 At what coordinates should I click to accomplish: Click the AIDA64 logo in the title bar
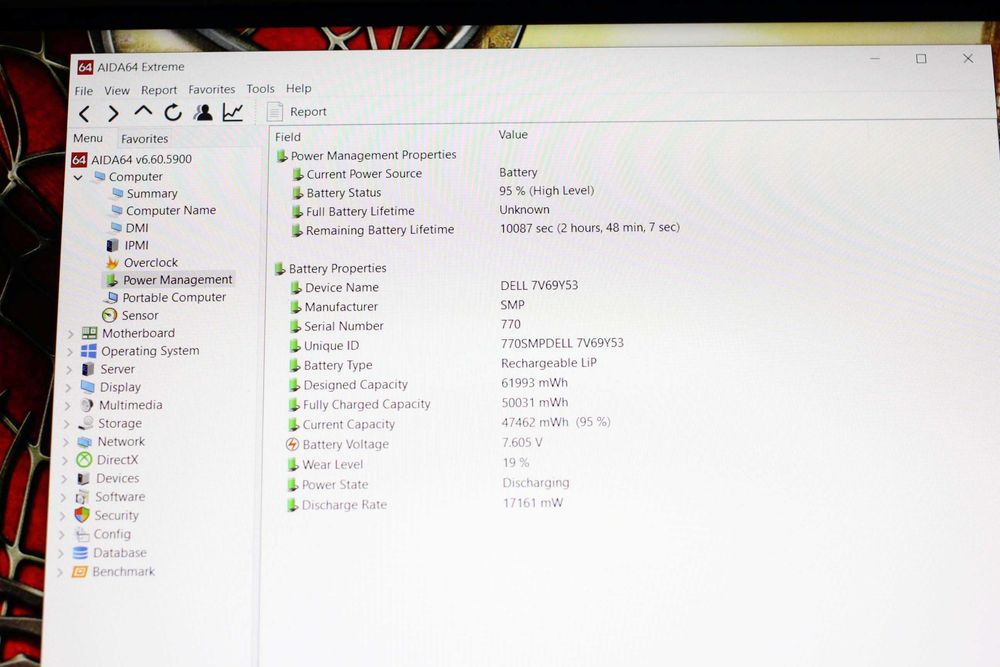85,67
